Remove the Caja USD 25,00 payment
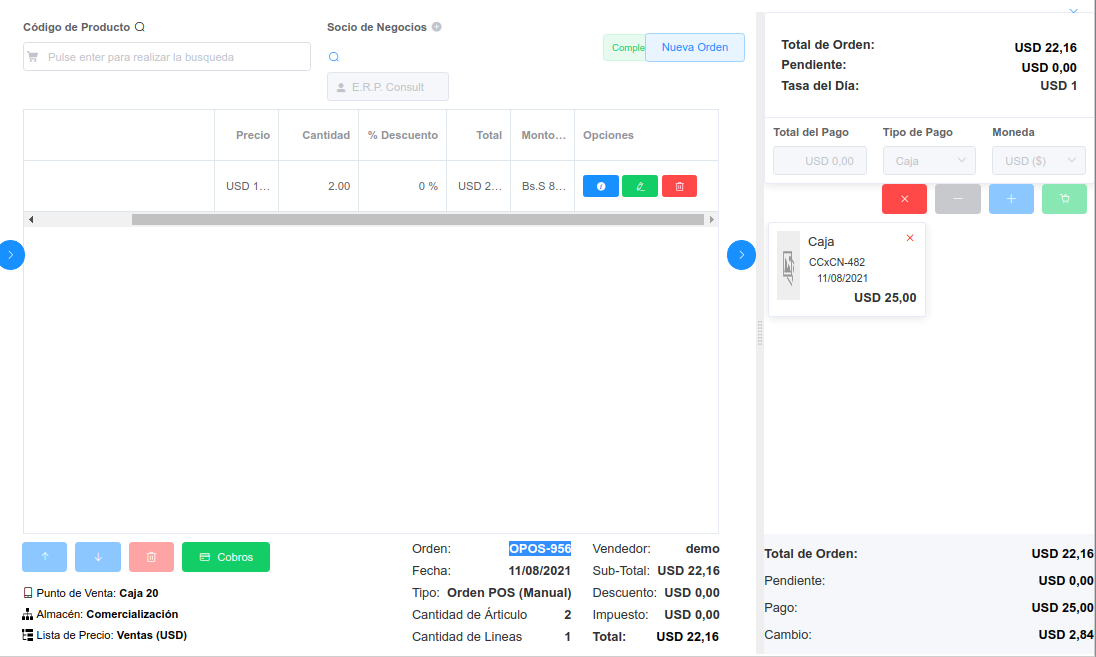 (x=909, y=238)
